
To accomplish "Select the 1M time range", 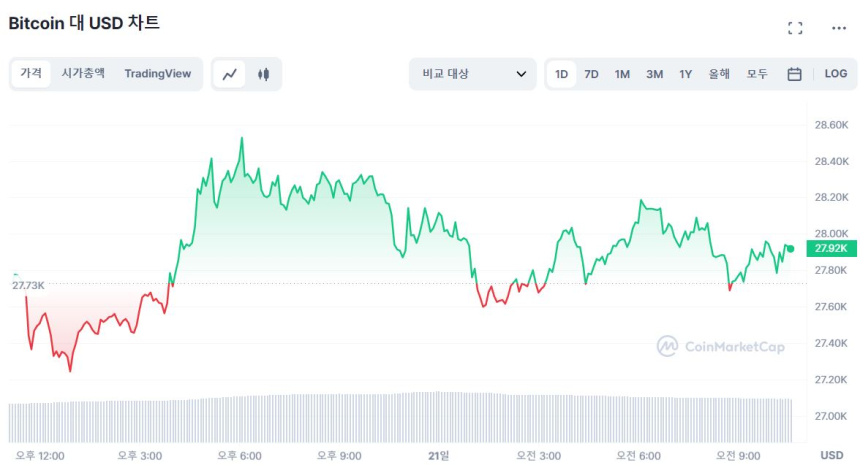I will coord(622,74).
